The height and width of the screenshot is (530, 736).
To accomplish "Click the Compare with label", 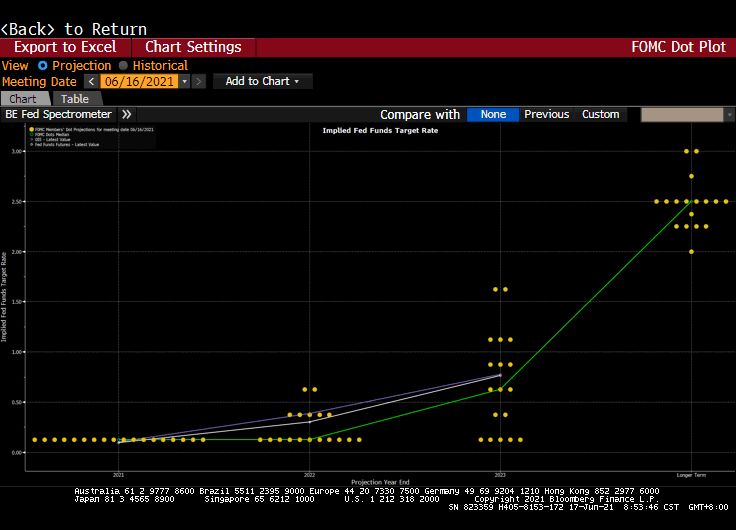I will tap(420, 115).
